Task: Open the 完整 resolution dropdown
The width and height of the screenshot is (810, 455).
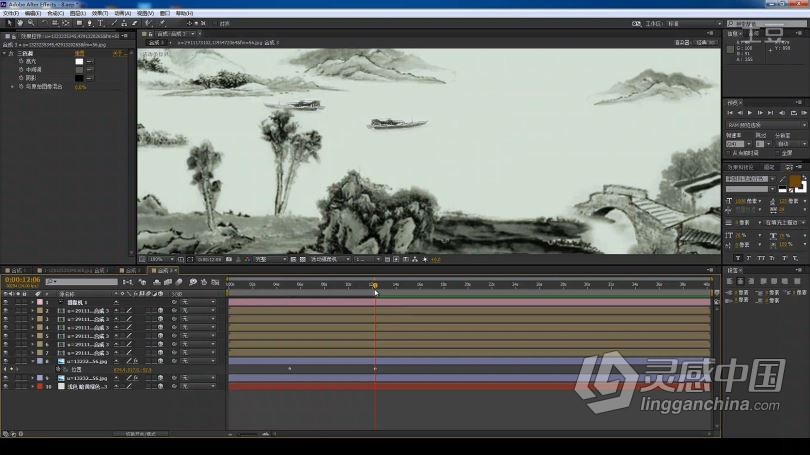Action: [x=270, y=259]
